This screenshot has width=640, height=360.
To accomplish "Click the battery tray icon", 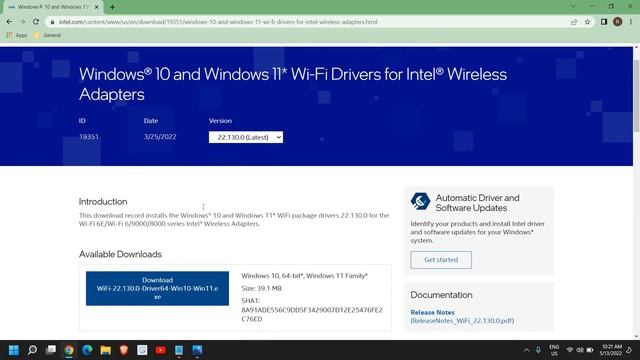I will [590, 350].
